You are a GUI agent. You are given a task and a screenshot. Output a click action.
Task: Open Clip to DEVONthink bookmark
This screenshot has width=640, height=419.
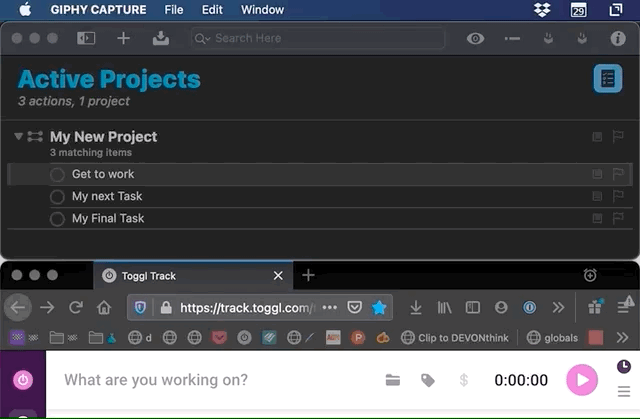(455, 338)
